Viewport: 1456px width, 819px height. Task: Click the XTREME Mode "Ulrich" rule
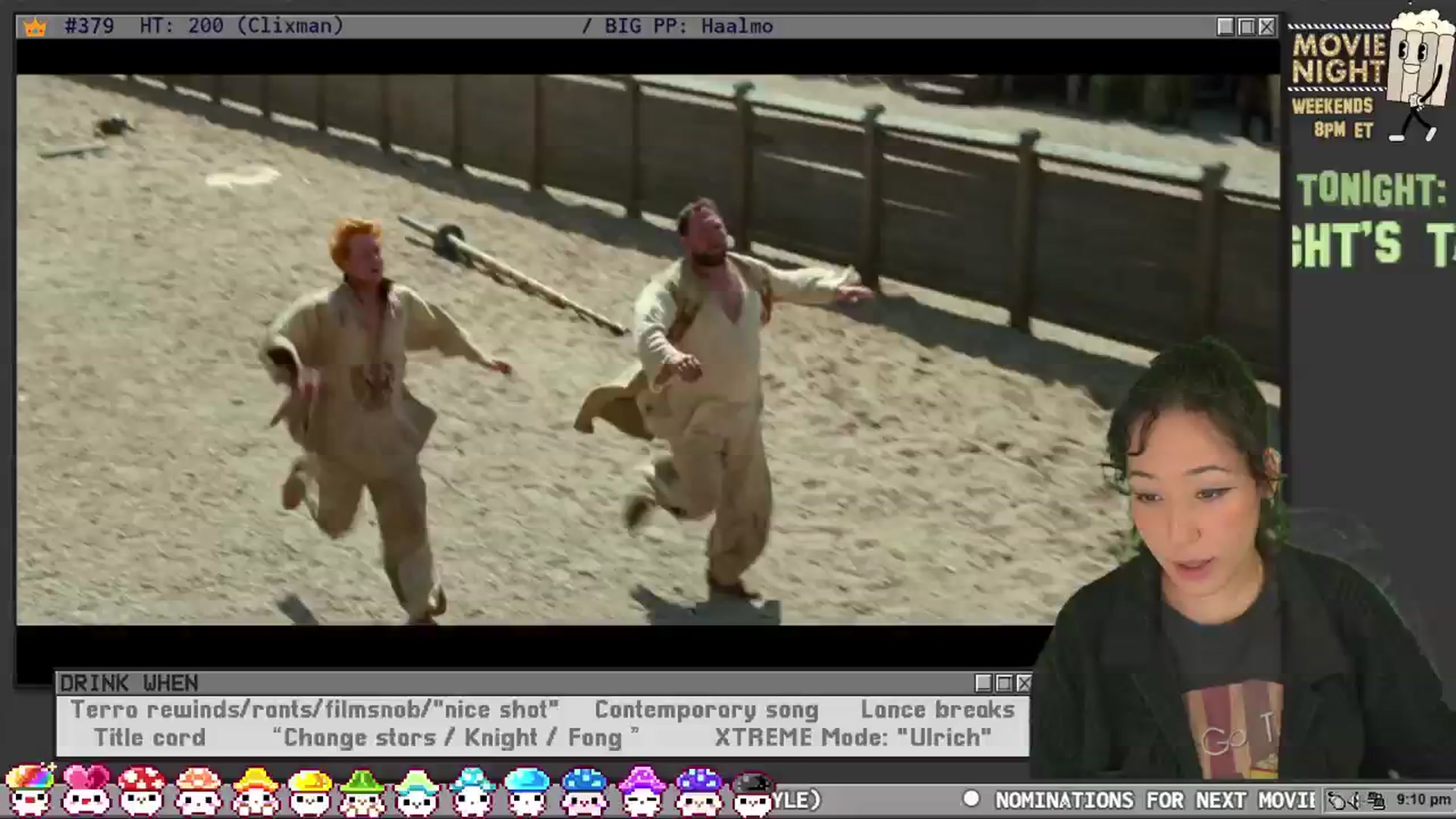pos(853,737)
